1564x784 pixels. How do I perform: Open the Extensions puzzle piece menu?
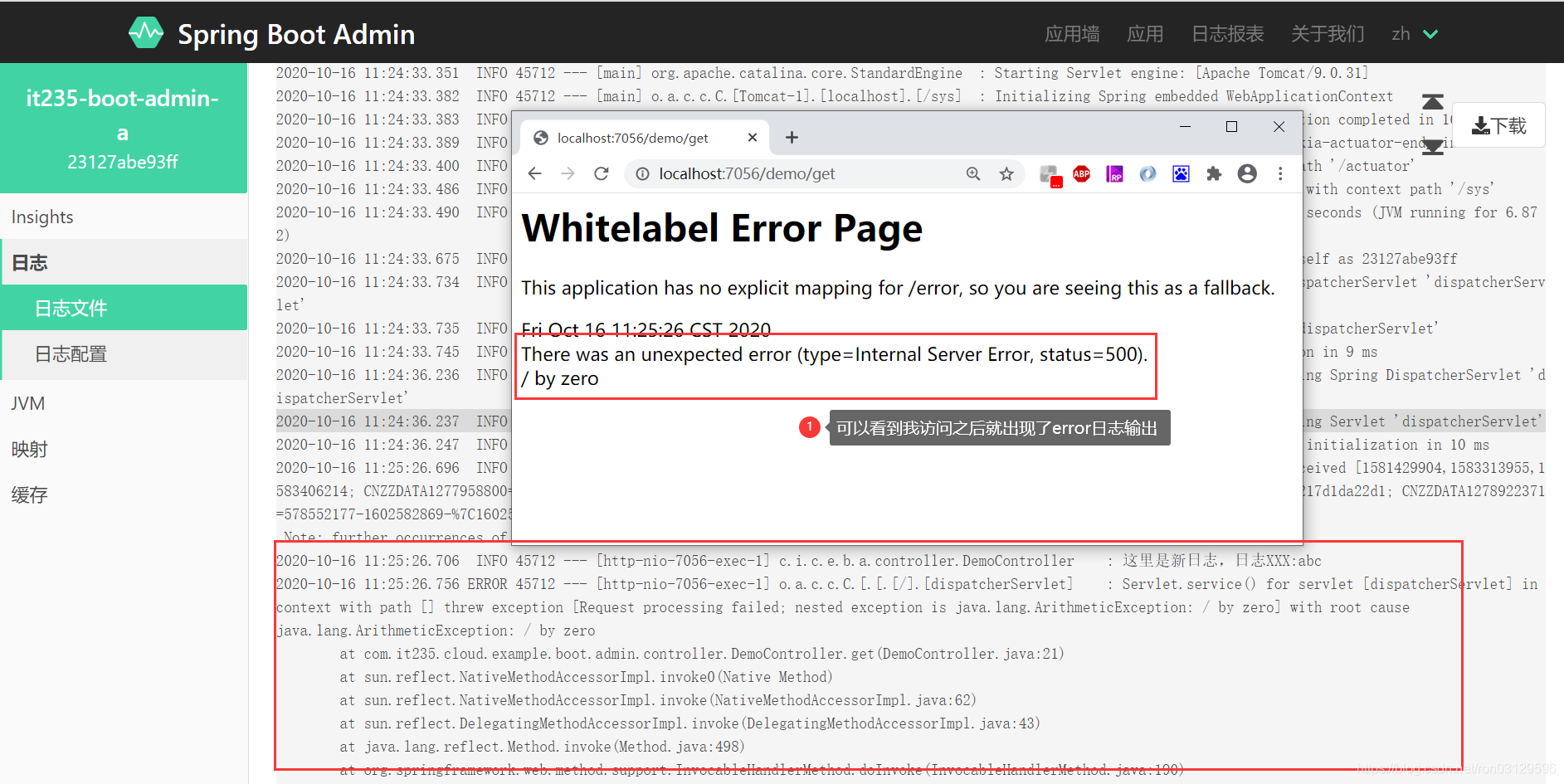click(1214, 173)
